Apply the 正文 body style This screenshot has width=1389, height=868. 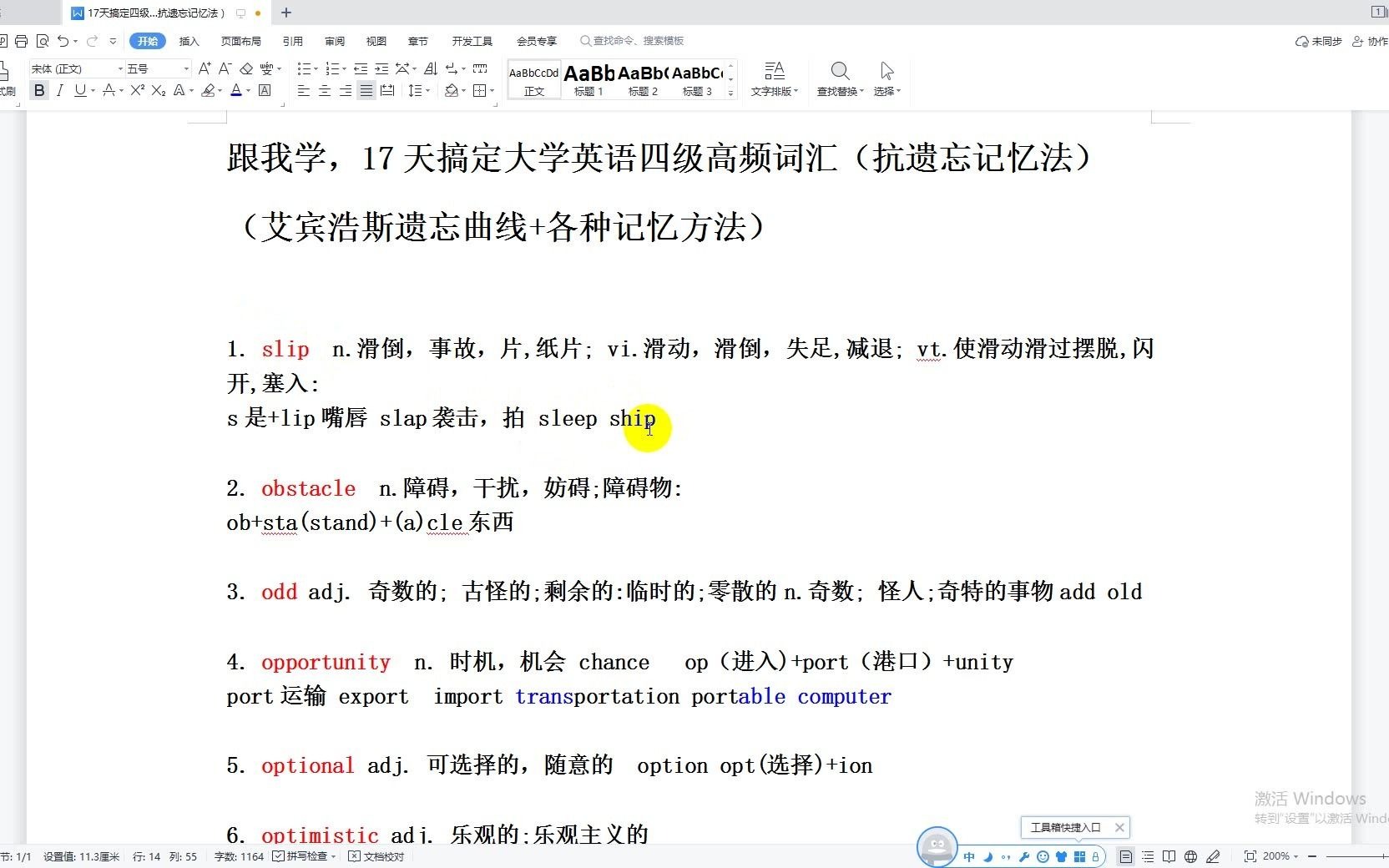point(534,80)
